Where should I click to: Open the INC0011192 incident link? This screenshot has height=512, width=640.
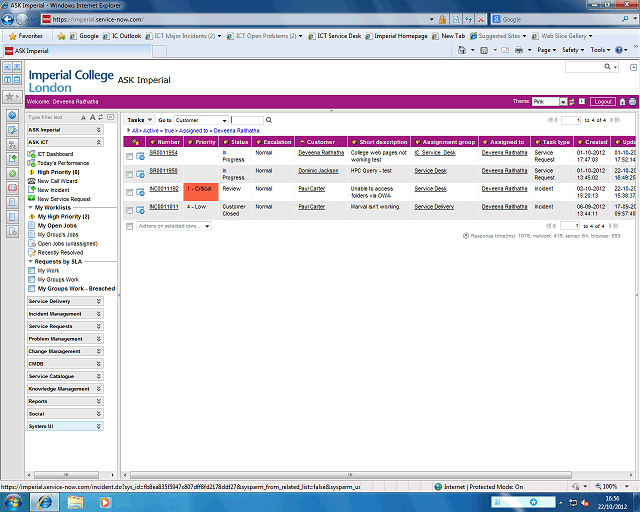tap(163, 188)
